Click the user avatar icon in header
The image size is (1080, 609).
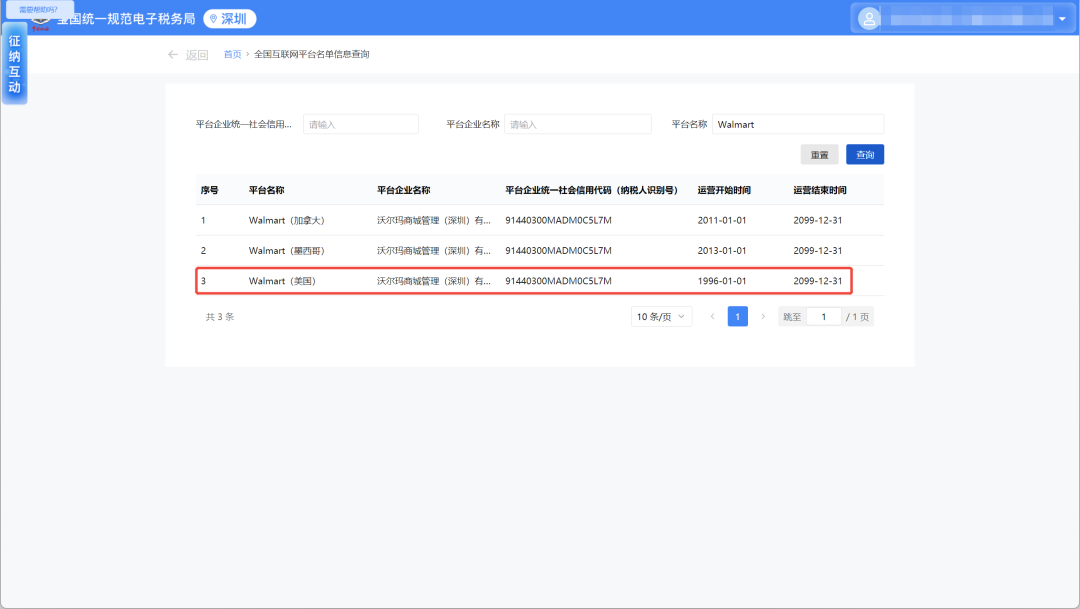869,19
